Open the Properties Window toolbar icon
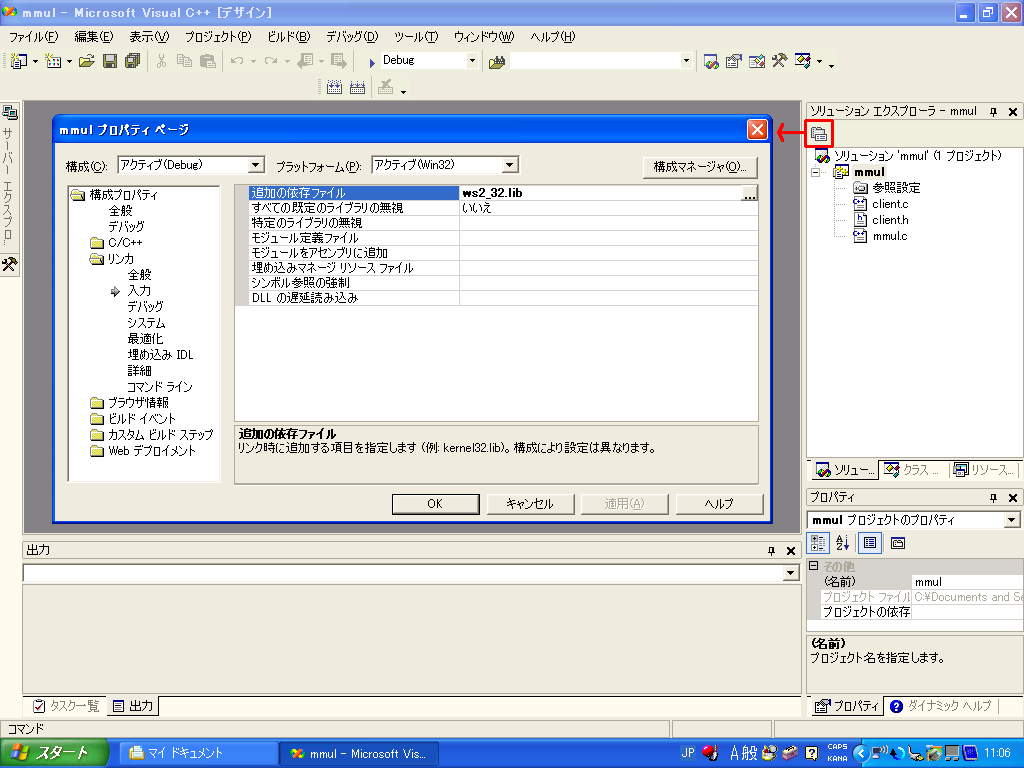This screenshot has height=768, width=1024. point(734,61)
